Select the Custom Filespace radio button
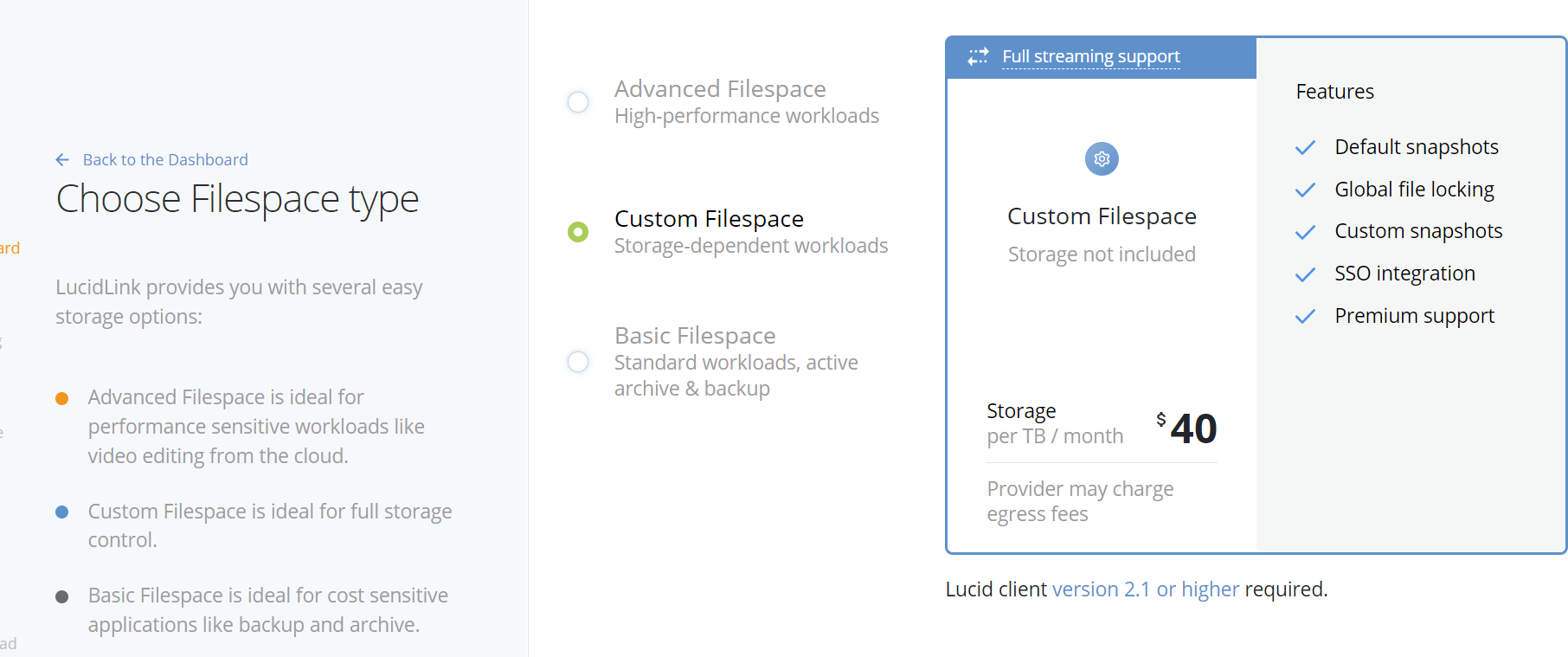 tap(578, 232)
